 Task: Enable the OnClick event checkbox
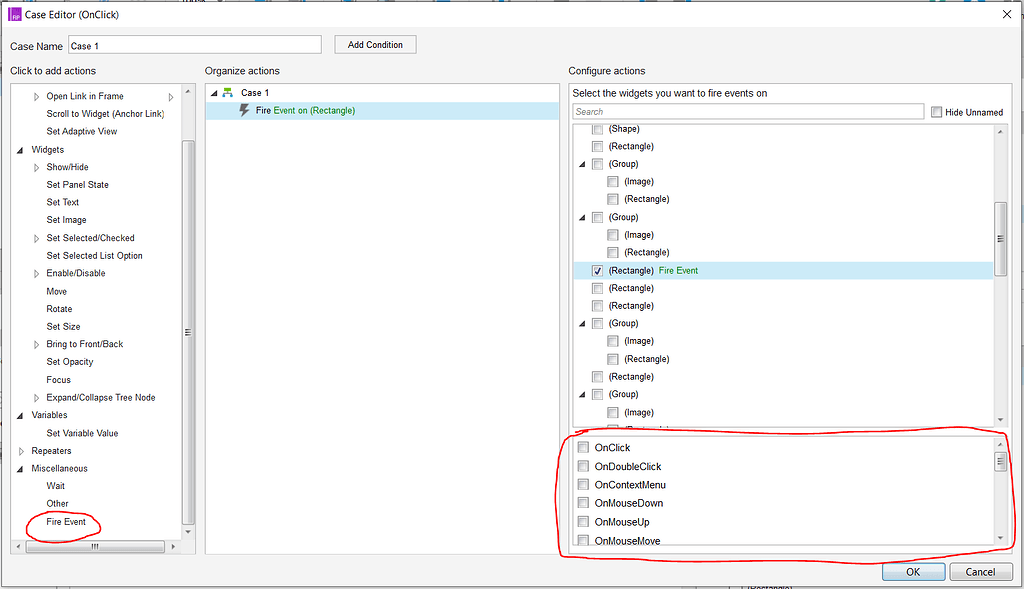(x=583, y=448)
